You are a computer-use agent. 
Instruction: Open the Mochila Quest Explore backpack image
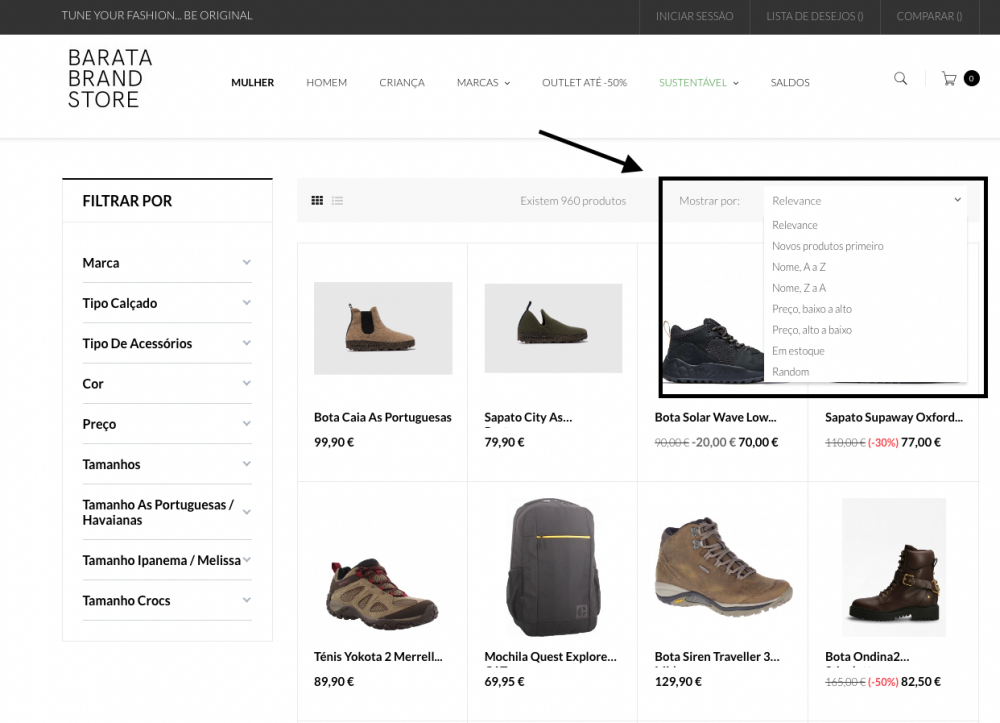click(553, 567)
